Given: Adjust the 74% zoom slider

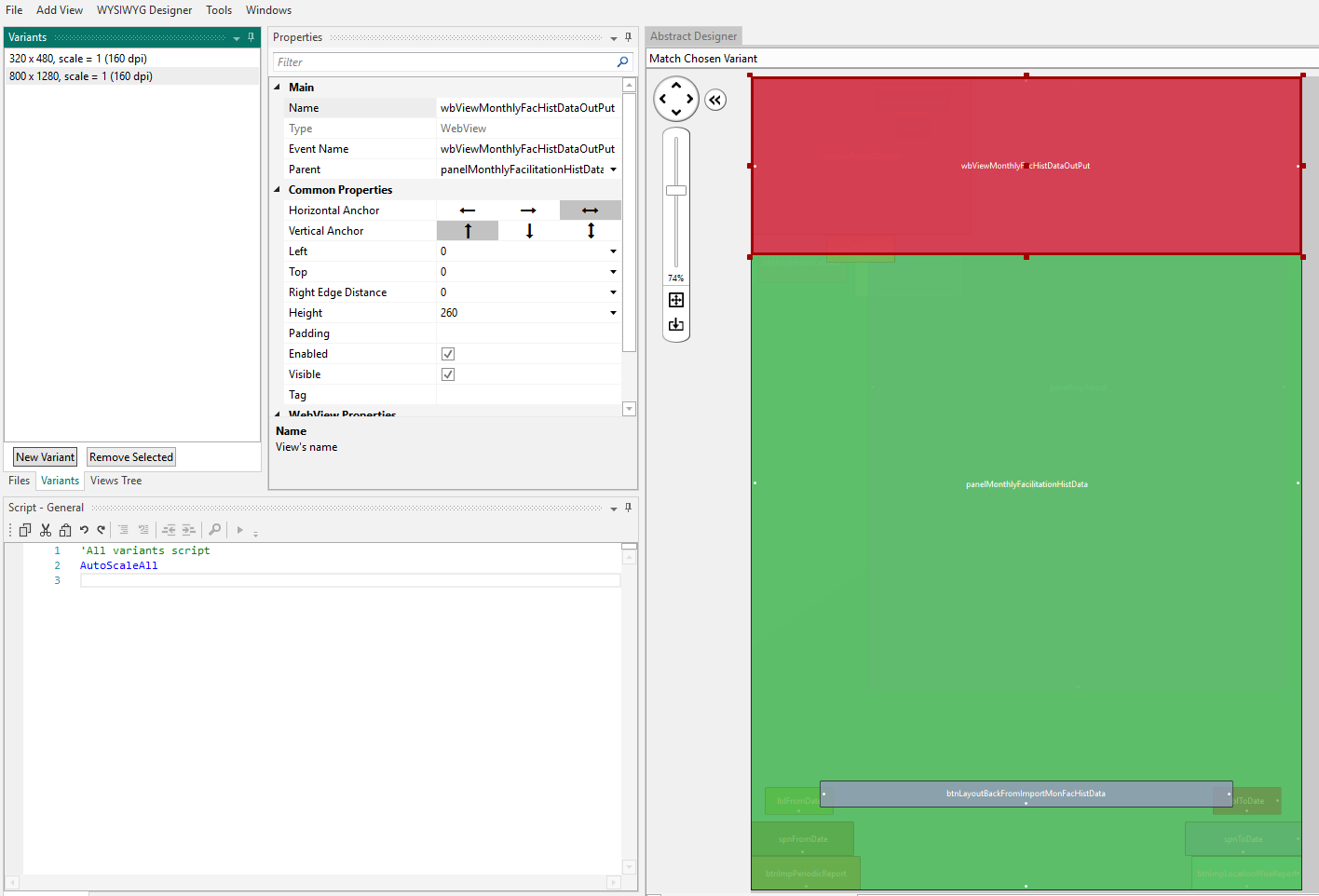Looking at the screenshot, I should (x=675, y=191).
